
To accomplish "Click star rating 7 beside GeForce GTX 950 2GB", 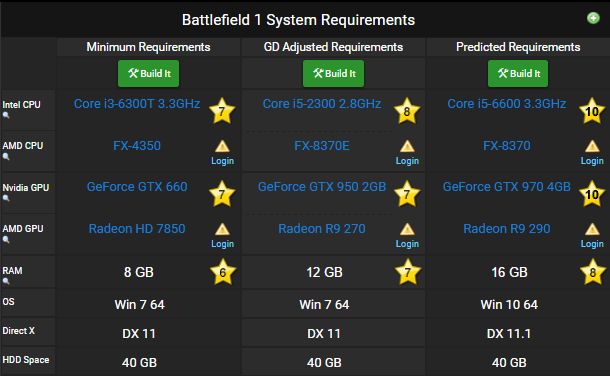I will (x=407, y=194).
